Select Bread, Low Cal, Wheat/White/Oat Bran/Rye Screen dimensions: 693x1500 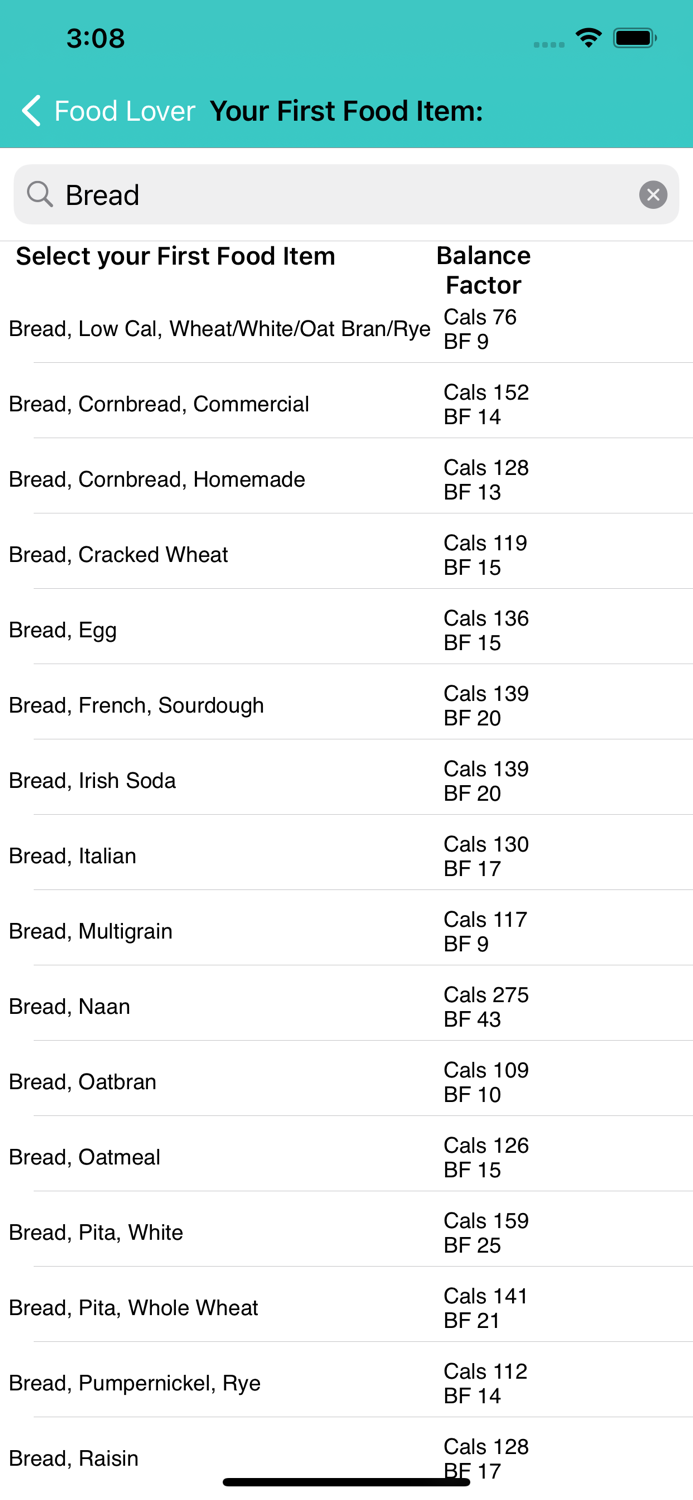pyautogui.click(x=219, y=328)
